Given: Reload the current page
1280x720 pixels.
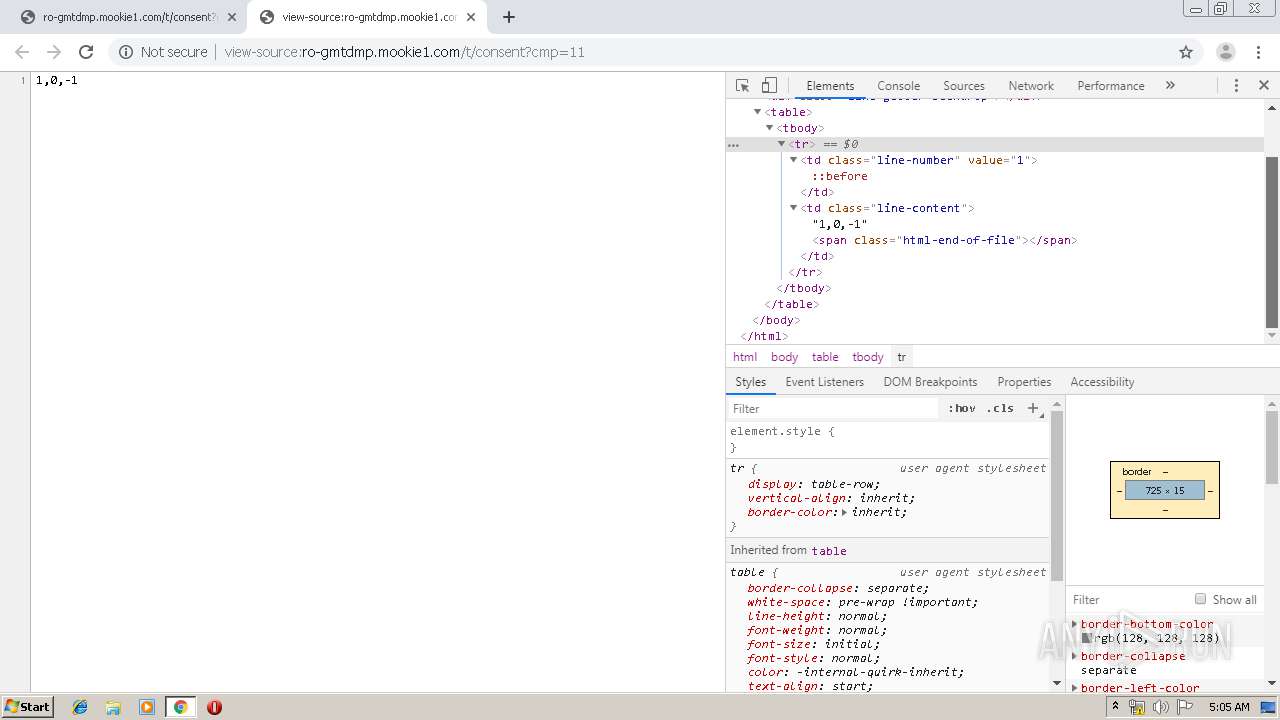Looking at the screenshot, I should pyautogui.click(x=86, y=52).
